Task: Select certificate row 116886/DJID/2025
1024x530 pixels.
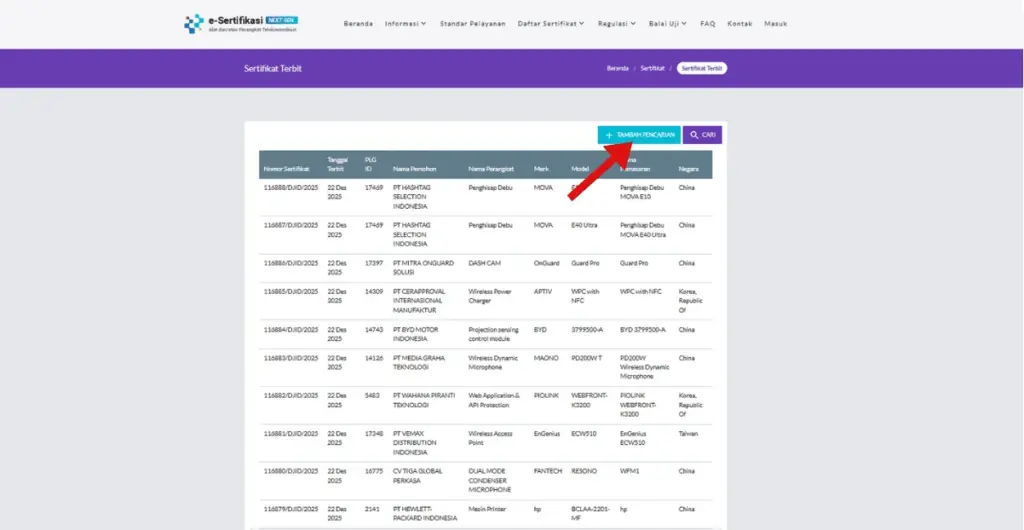Action: tap(291, 263)
